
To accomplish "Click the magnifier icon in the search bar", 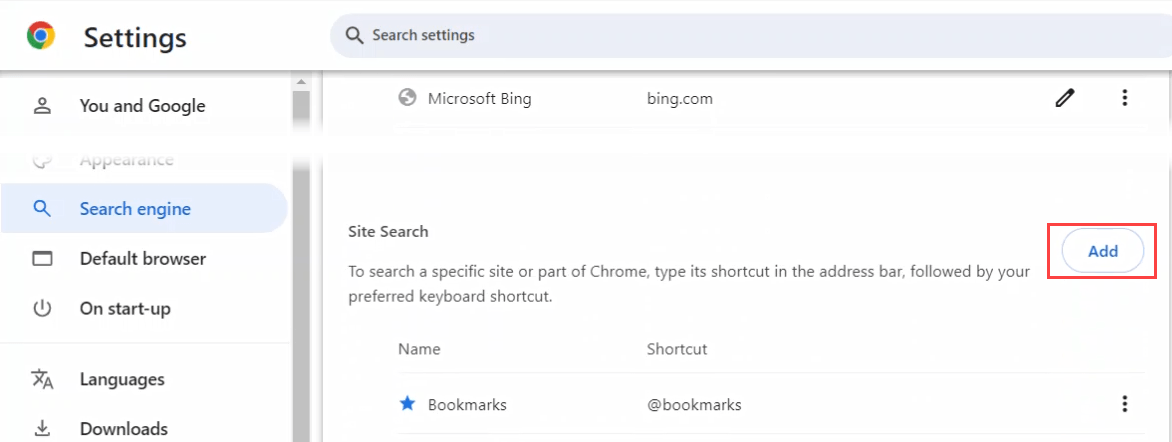I will click(353, 35).
